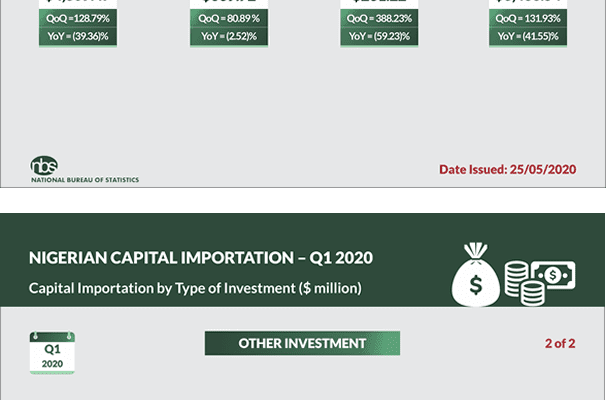Select the YoY = (2.52)% label

[229, 37]
